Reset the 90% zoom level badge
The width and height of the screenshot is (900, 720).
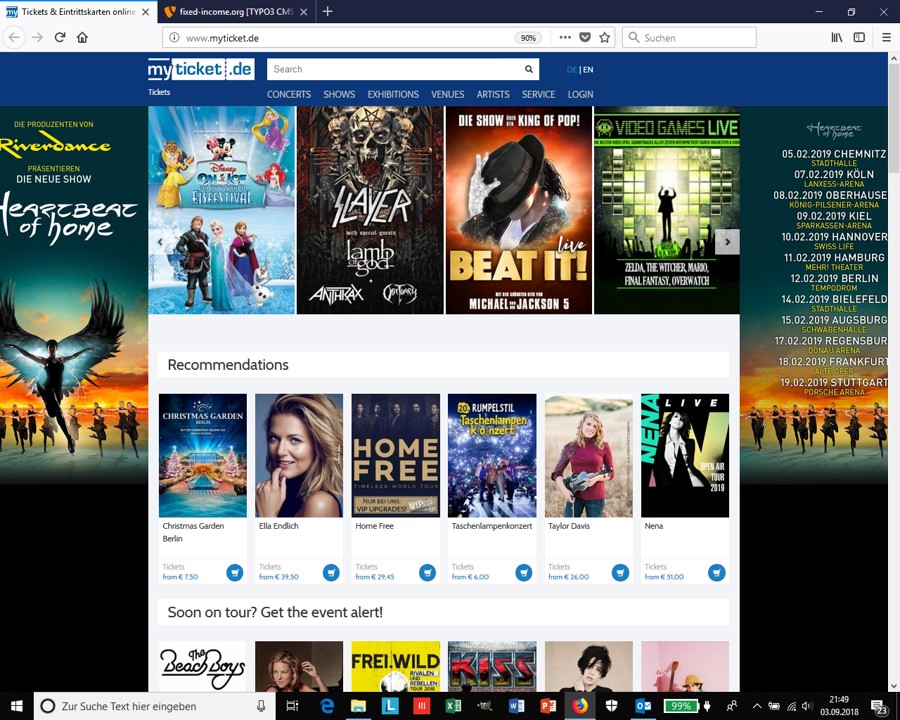pos(528,38)
